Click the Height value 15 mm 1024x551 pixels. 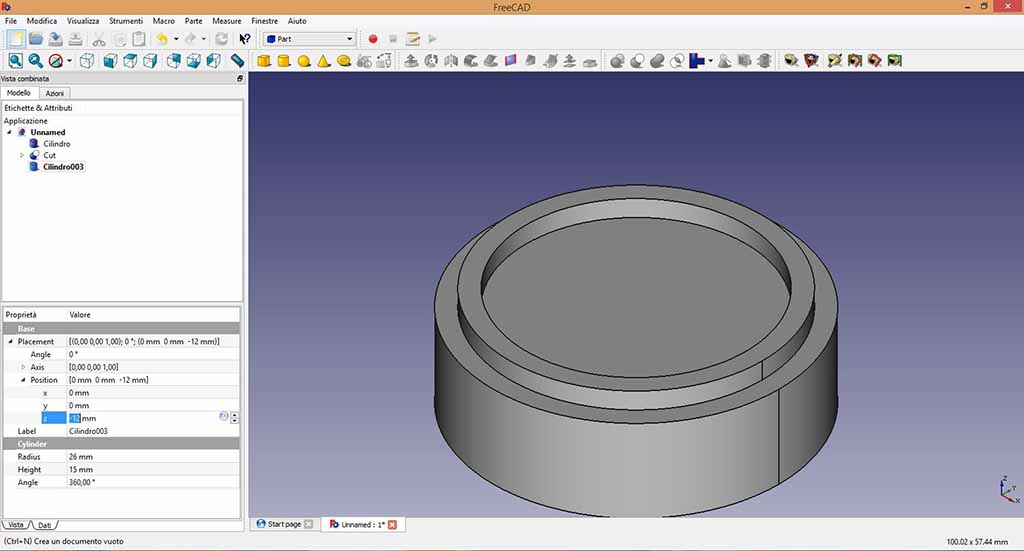[81, 470]
